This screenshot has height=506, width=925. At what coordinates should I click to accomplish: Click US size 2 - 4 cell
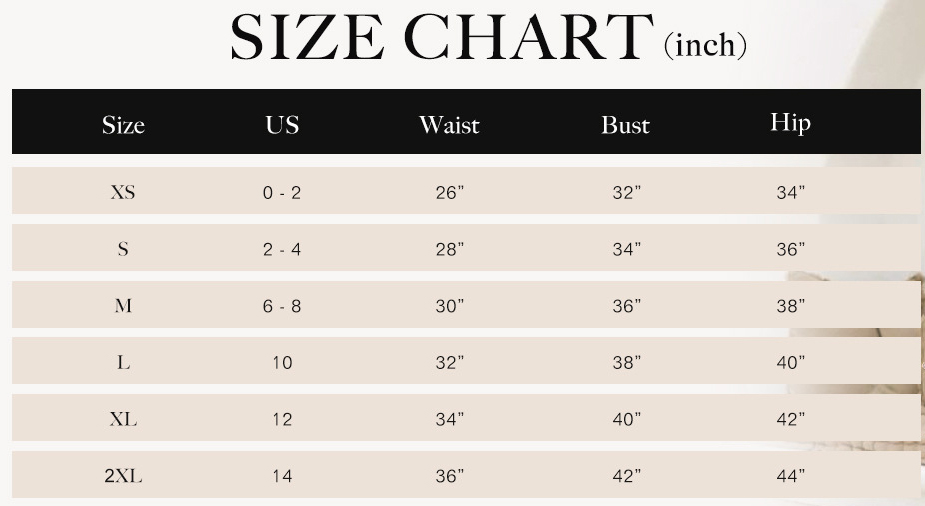[x=282, y=249]
